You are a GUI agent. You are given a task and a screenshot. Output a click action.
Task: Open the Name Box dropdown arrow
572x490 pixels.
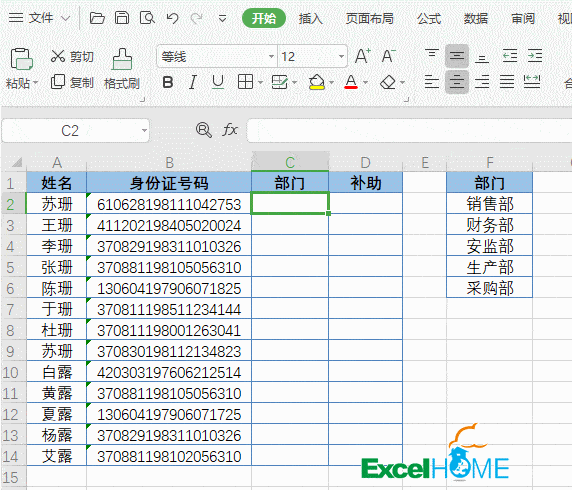[x=144, y=130]
